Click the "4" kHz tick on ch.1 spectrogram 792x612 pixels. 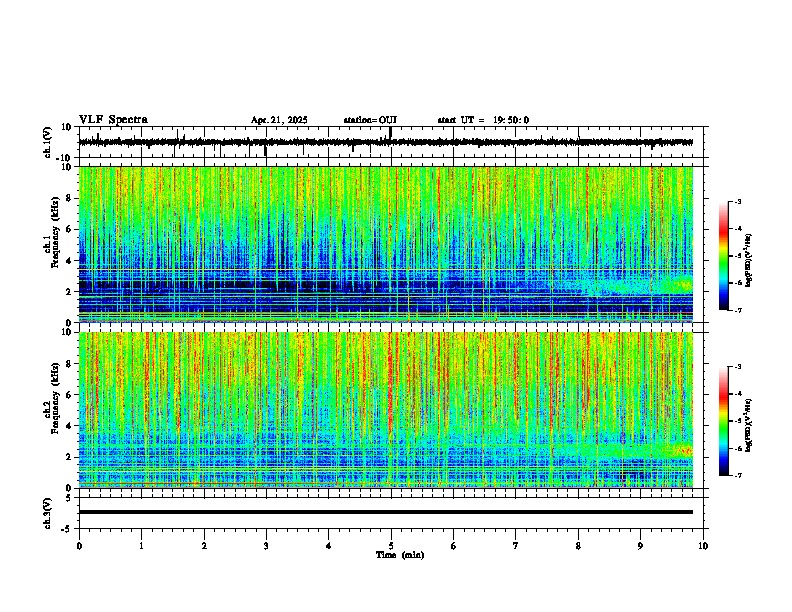point(69,261)
